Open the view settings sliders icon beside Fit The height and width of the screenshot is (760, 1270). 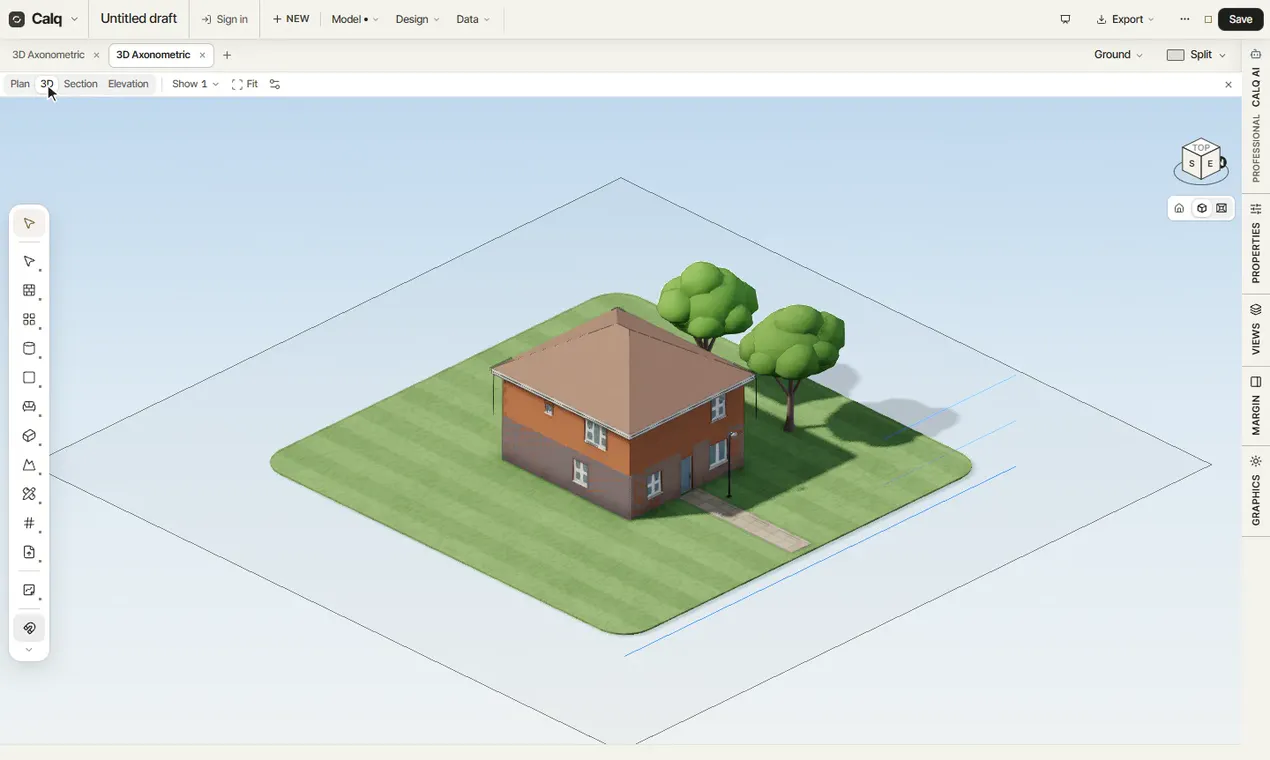click(275, 84)
